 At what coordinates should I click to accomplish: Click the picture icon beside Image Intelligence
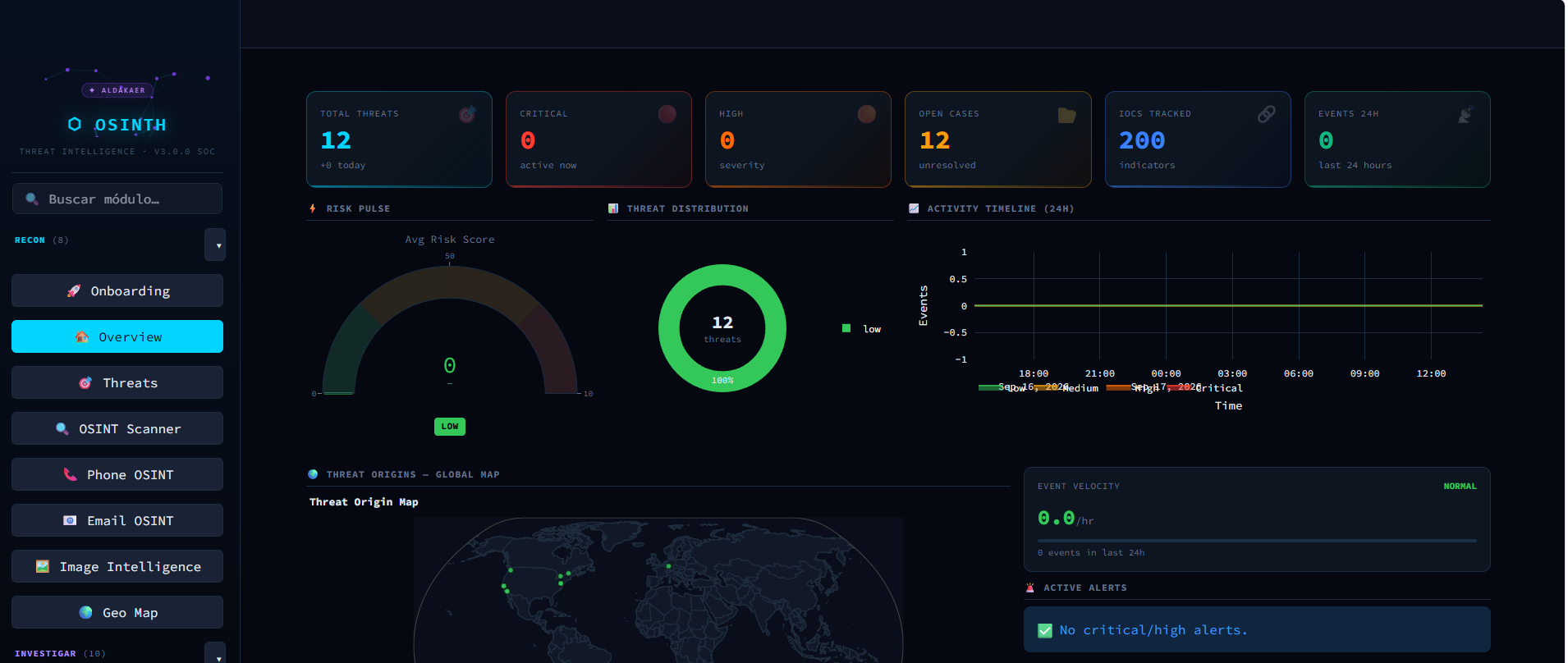click(x=43, y=567)
